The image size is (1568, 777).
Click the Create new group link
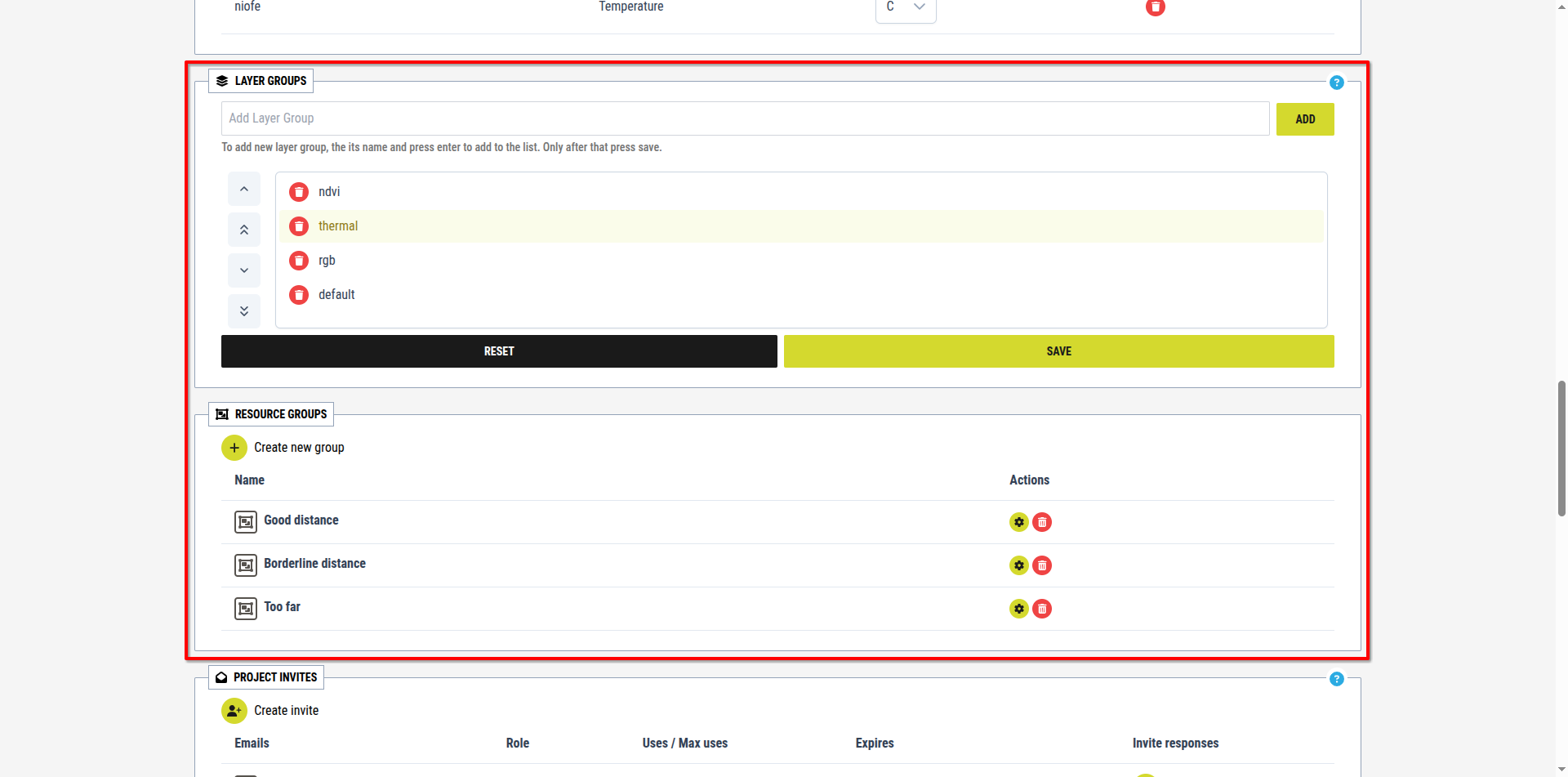(299, 448)
